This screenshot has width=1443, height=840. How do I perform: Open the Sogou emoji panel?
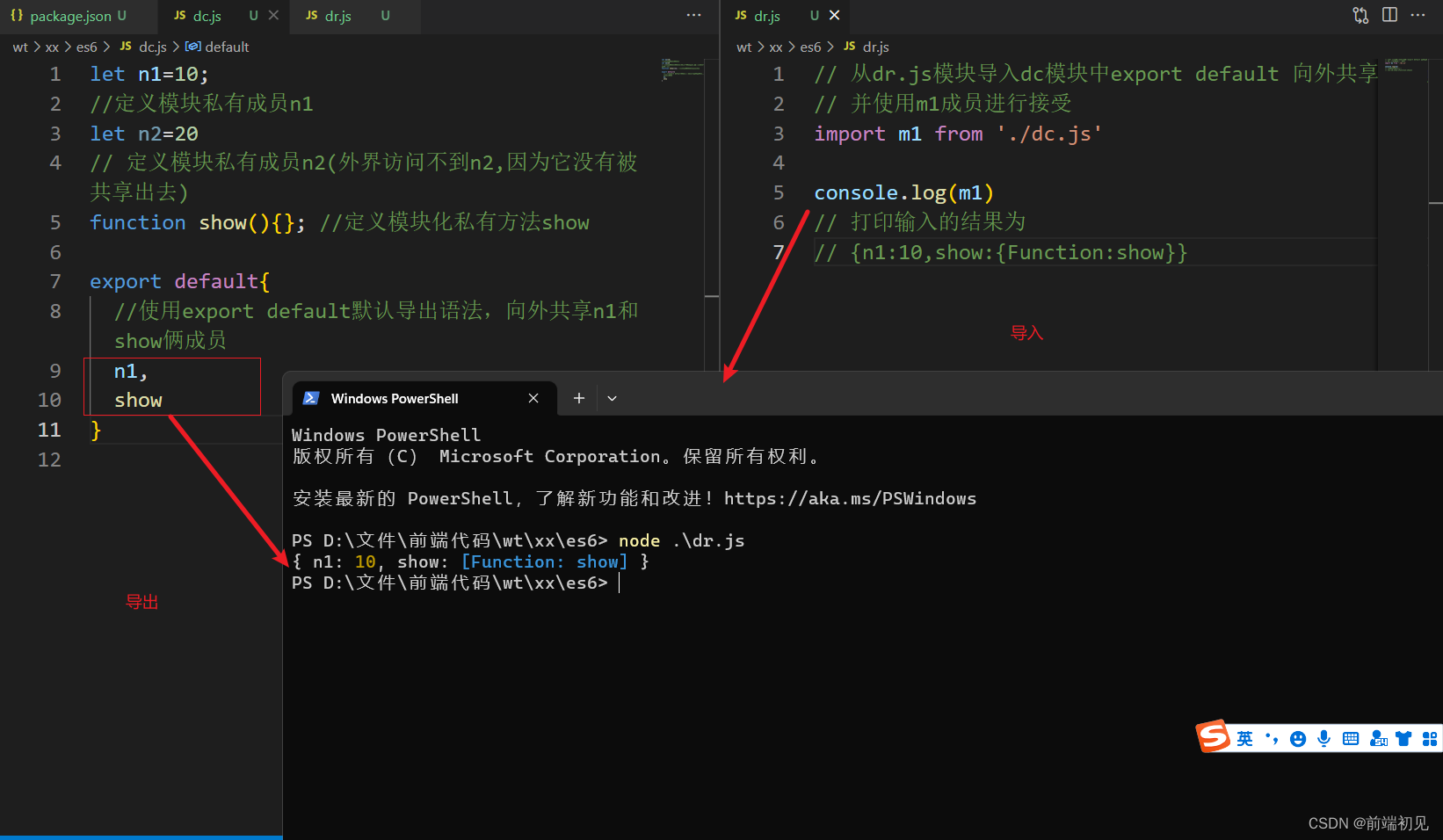[1298, 739]
